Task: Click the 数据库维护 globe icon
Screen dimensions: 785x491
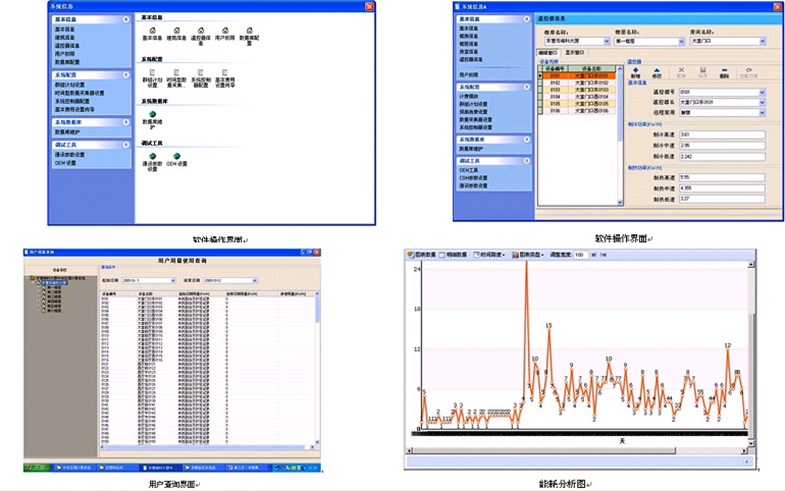Action: (x=152, y=116)
